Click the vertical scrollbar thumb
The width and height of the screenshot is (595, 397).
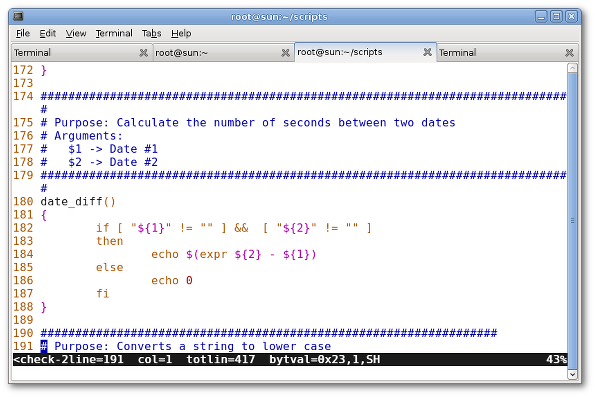click(572, 220)
